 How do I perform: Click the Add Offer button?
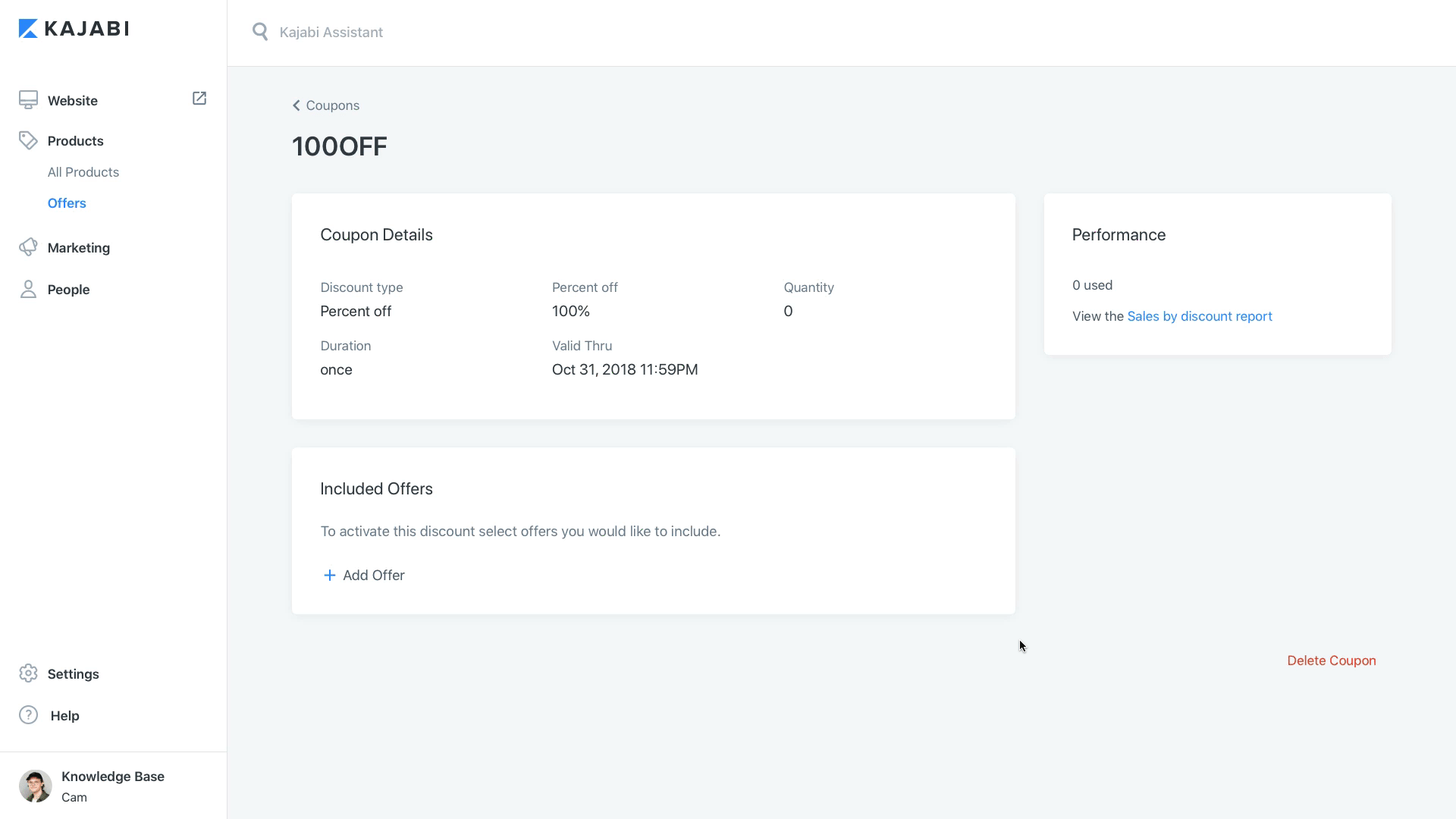click(373, 576)
